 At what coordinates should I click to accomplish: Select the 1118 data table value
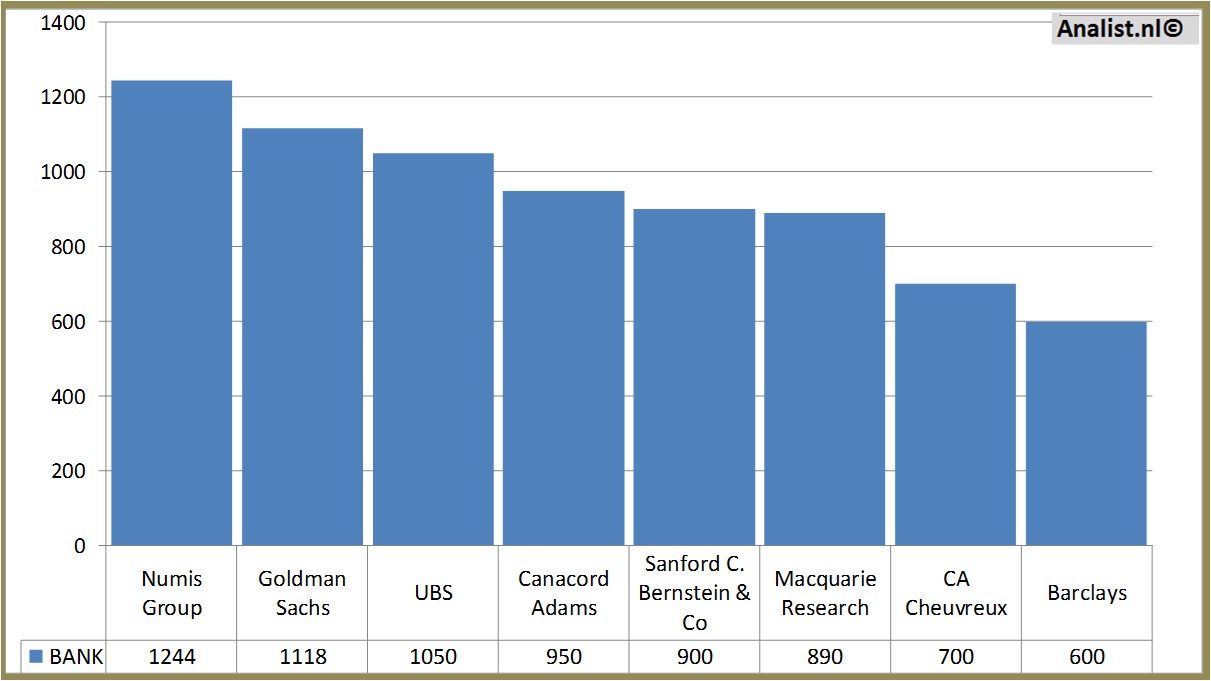pyautogui.click(x=302, y=657)
